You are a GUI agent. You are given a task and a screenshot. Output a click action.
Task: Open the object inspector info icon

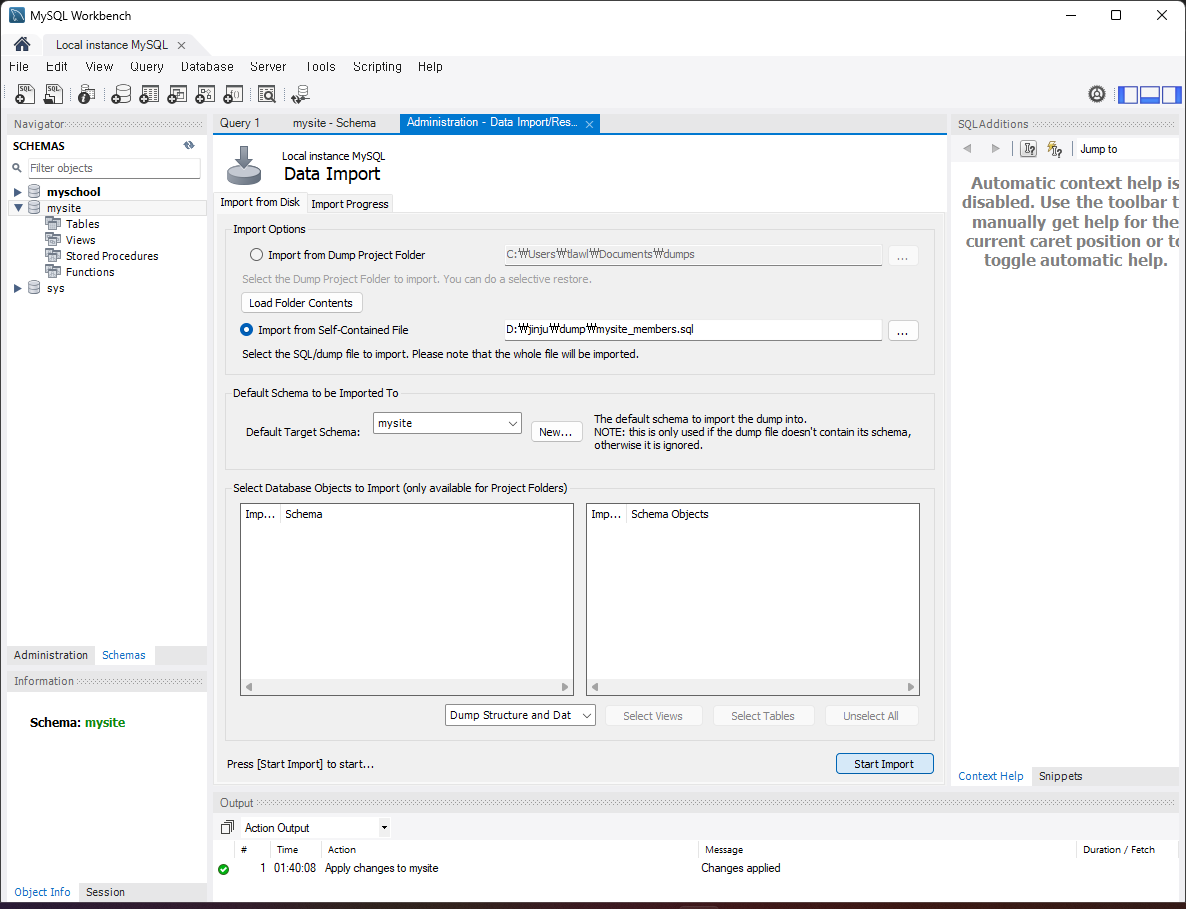(86, 94)
